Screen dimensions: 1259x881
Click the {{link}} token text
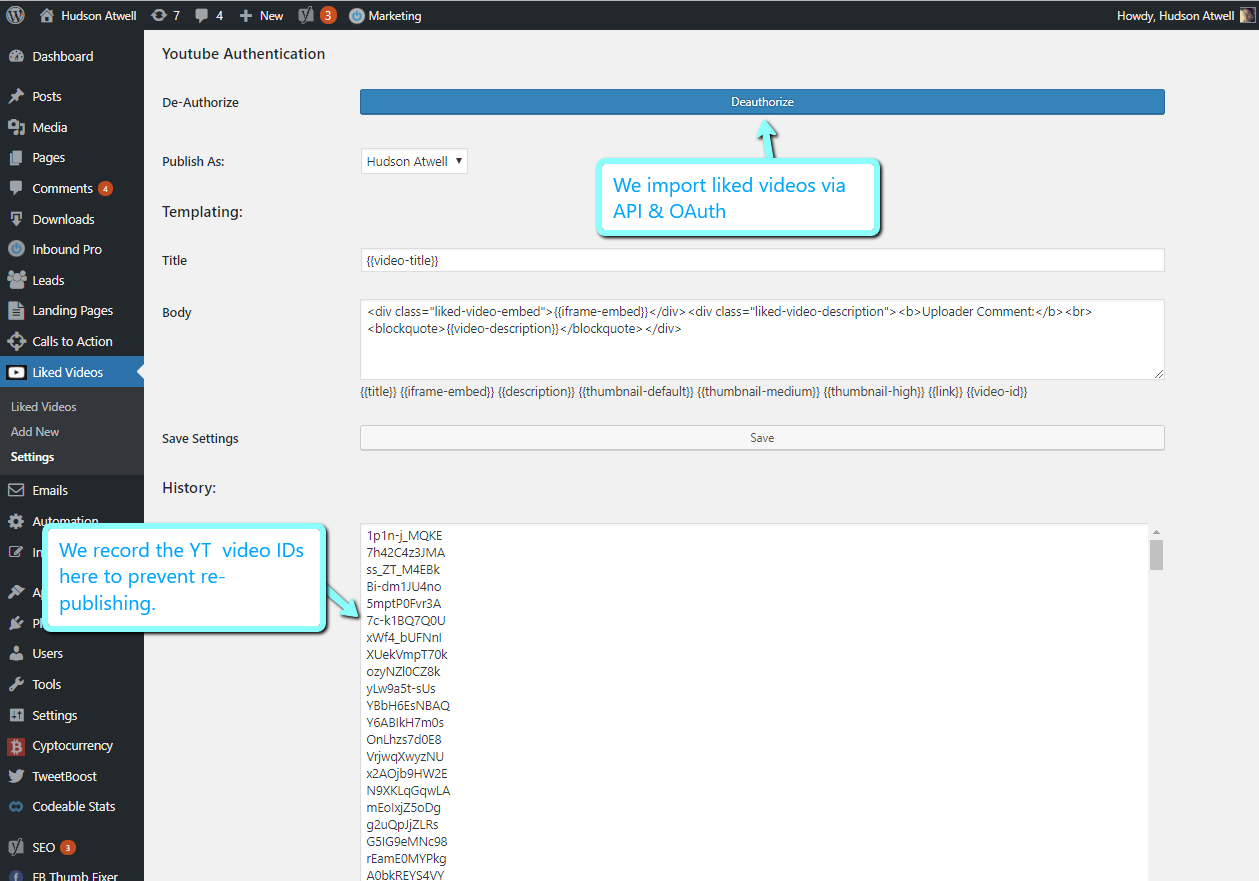coord(945,392)
